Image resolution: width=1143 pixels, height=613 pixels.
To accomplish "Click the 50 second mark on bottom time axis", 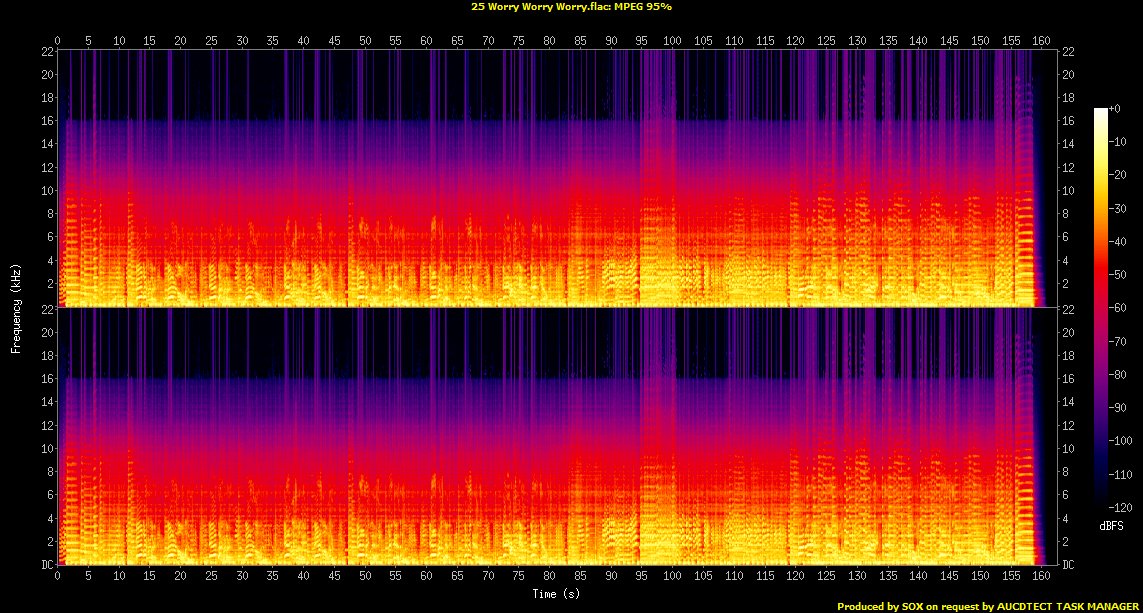I will pos(365,577).
